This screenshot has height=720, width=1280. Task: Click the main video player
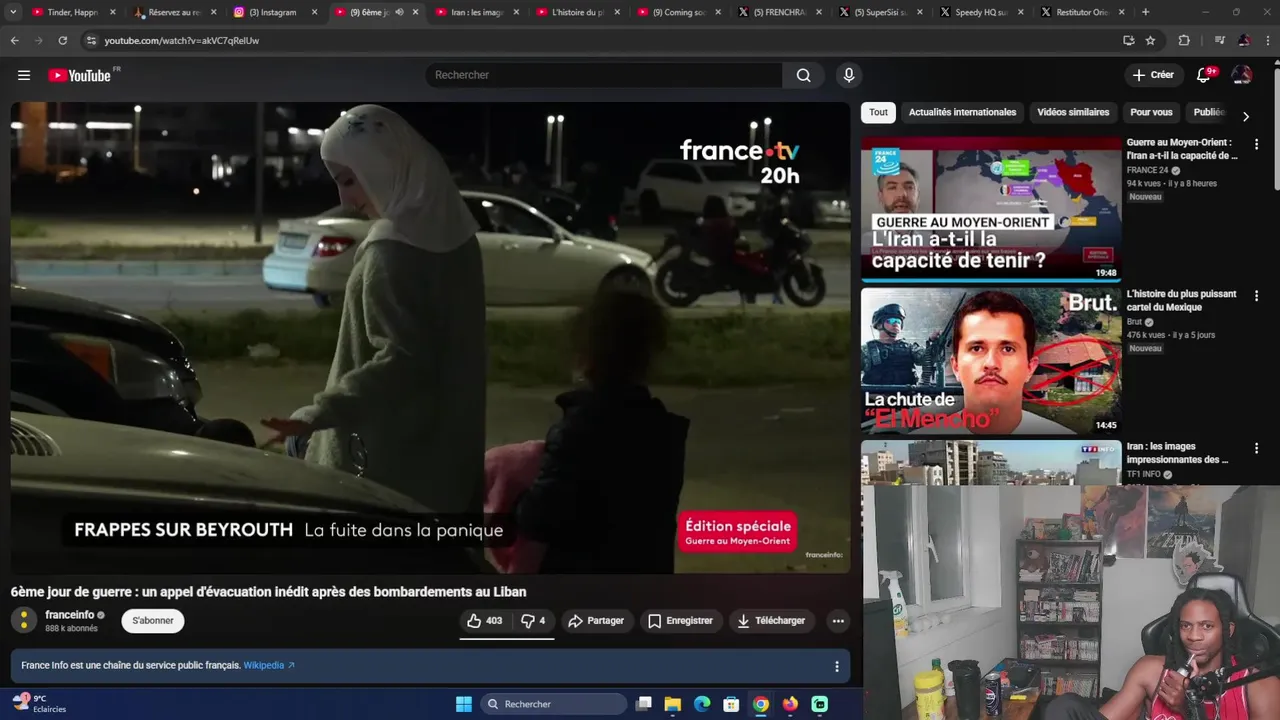(x=430, y=338)
